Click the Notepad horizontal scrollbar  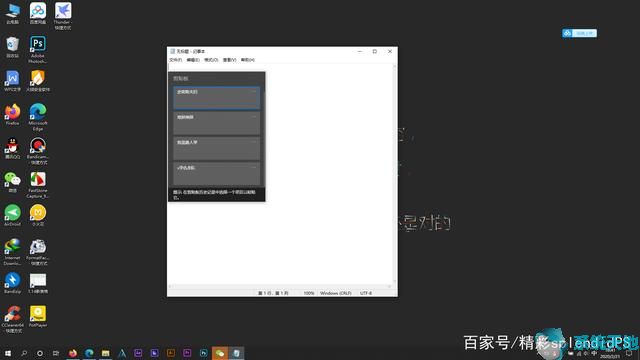280,287
